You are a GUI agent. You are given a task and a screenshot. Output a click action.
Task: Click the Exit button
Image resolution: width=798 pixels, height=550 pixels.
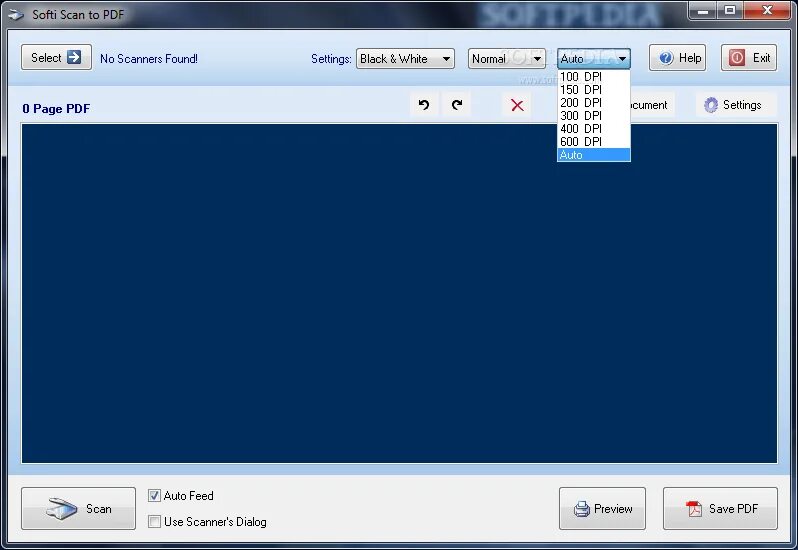pos(749,58)
